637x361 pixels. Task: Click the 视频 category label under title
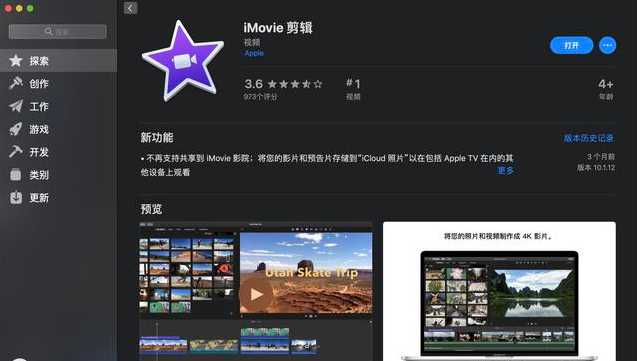coord(252,42)
